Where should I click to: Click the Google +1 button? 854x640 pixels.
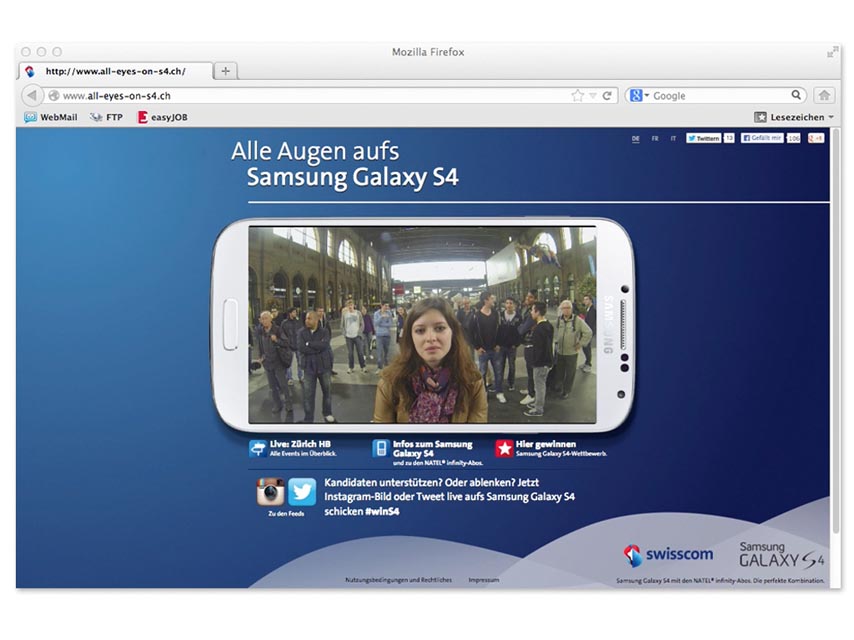815,138
